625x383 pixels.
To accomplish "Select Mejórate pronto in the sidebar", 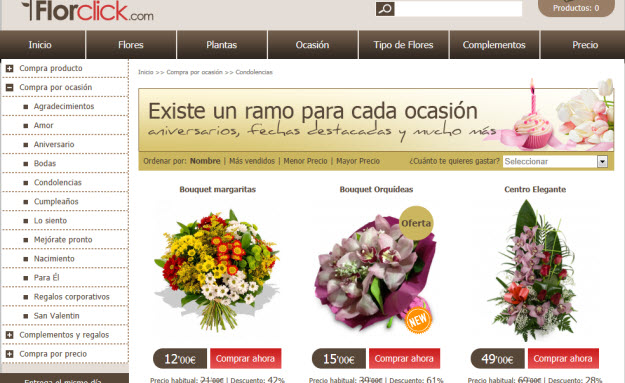I will coord(63,240).
